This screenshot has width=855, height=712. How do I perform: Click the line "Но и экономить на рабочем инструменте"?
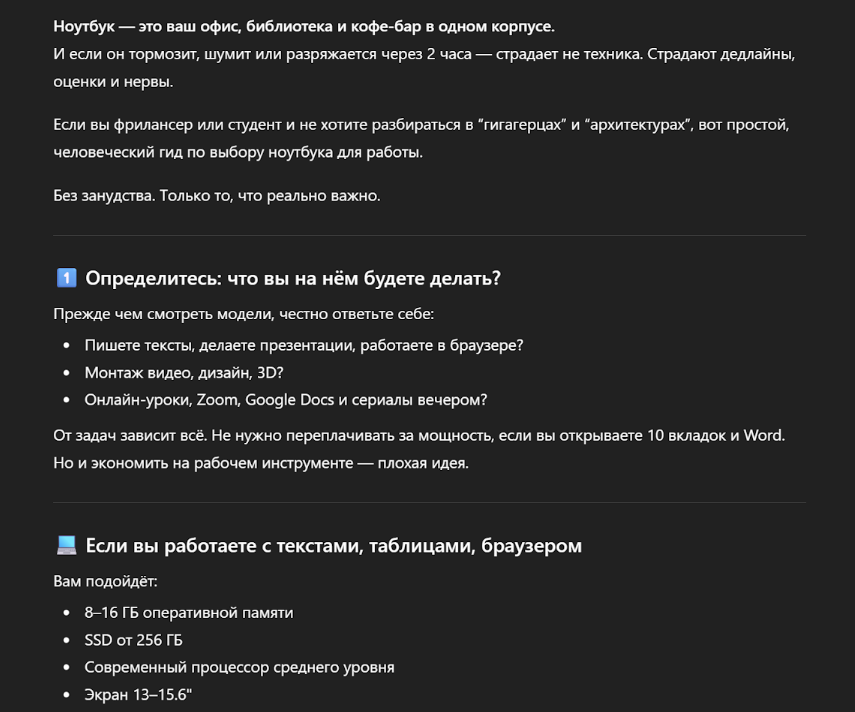click(x=260, y=463)
